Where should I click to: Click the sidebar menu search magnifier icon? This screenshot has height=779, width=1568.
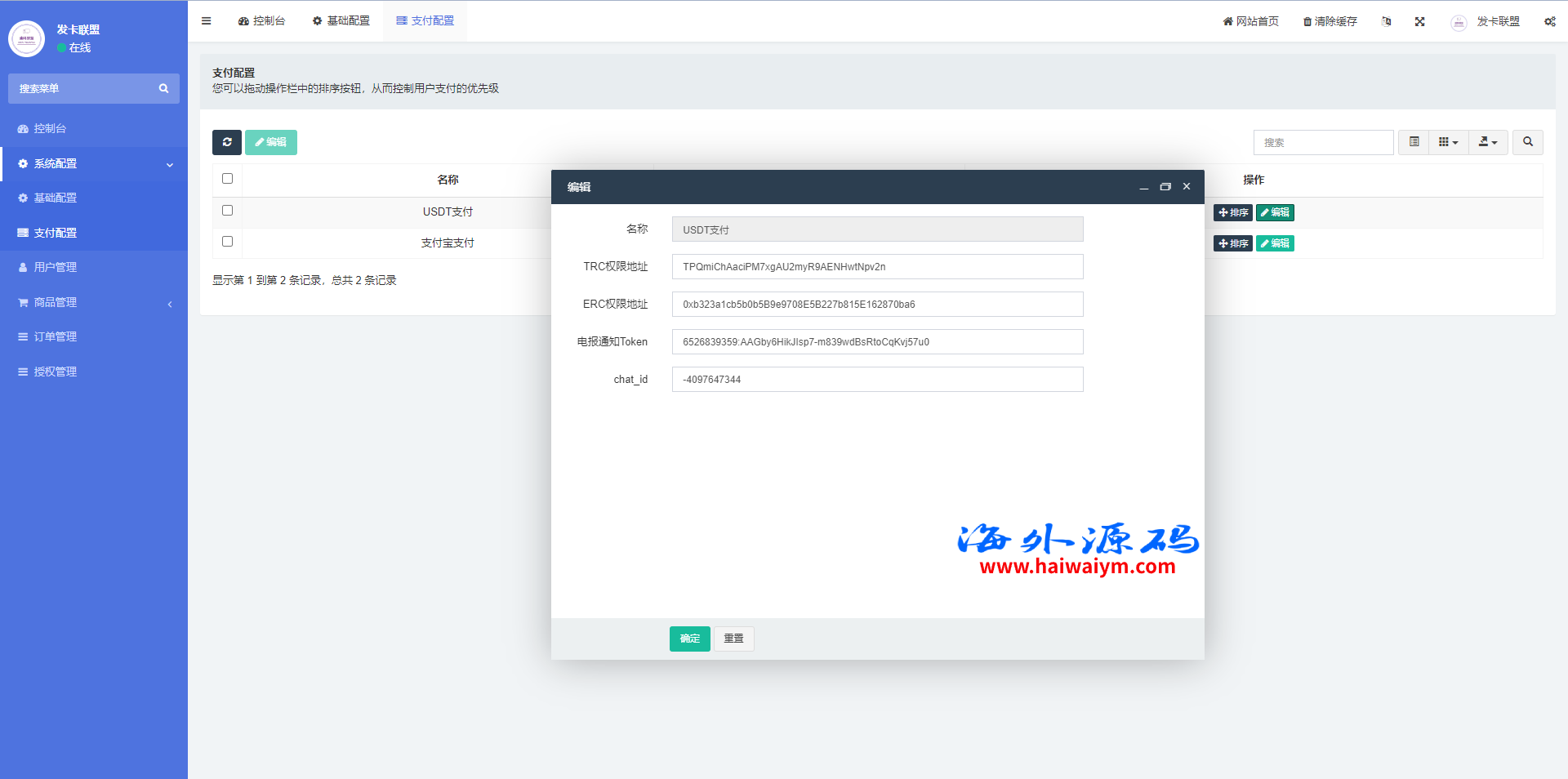click(x=163, y=89)
